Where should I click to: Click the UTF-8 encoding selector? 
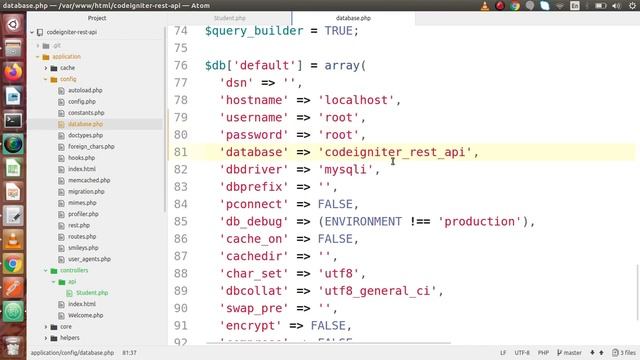[x=522, y=353]
